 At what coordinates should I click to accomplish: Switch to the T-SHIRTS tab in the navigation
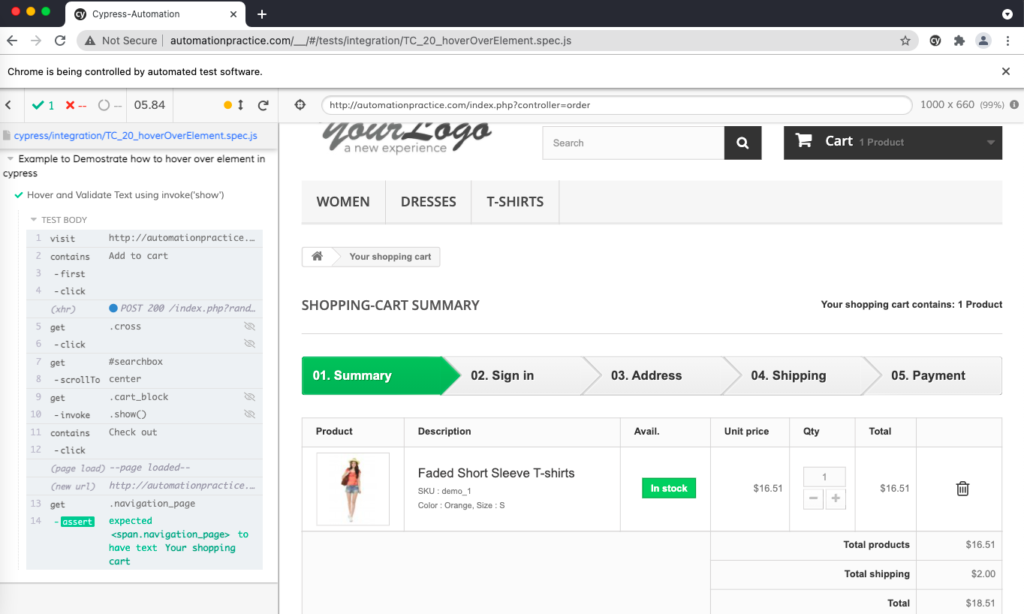514,201
